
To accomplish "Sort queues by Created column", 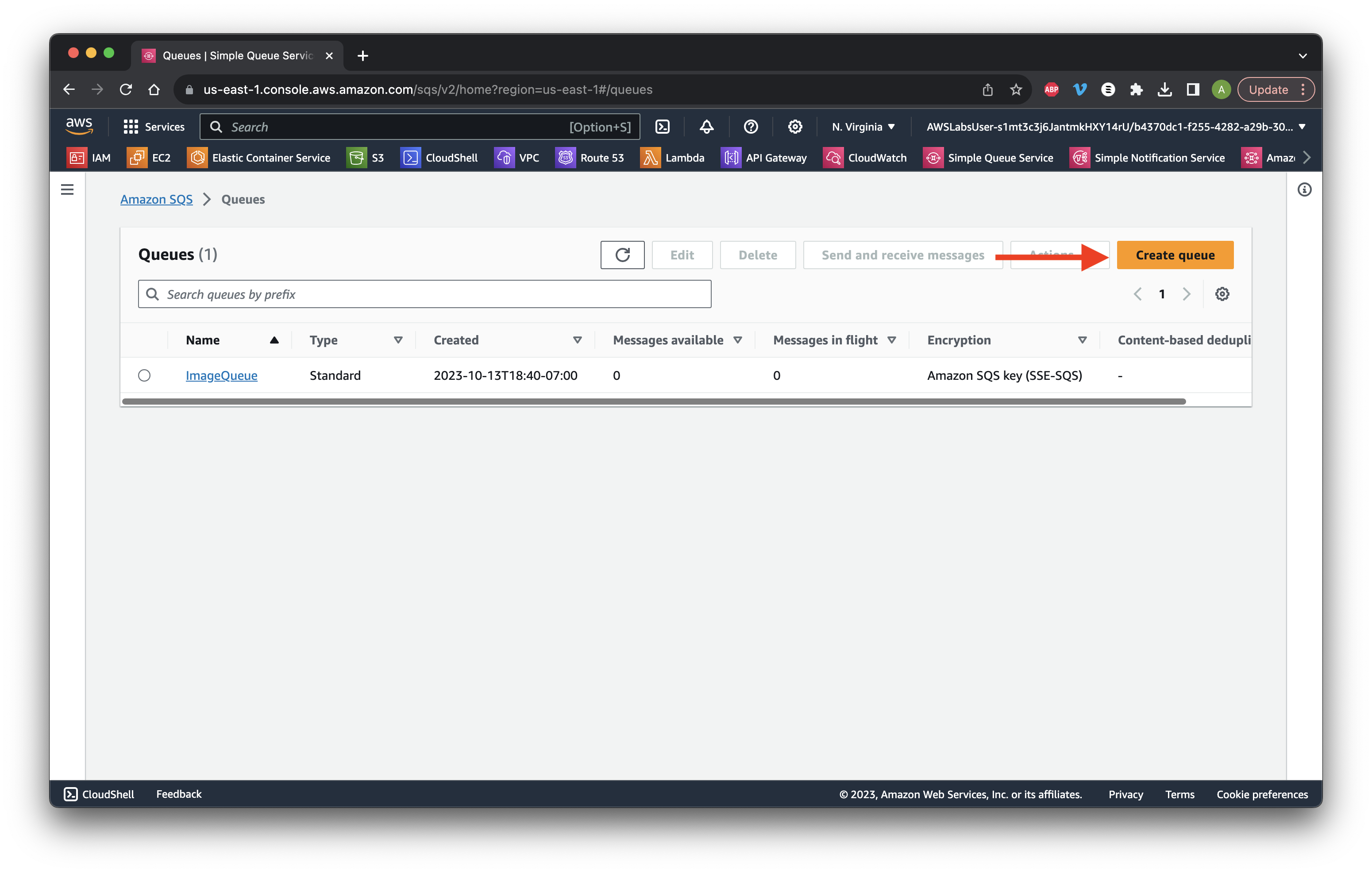I will [x=508, y=340].
